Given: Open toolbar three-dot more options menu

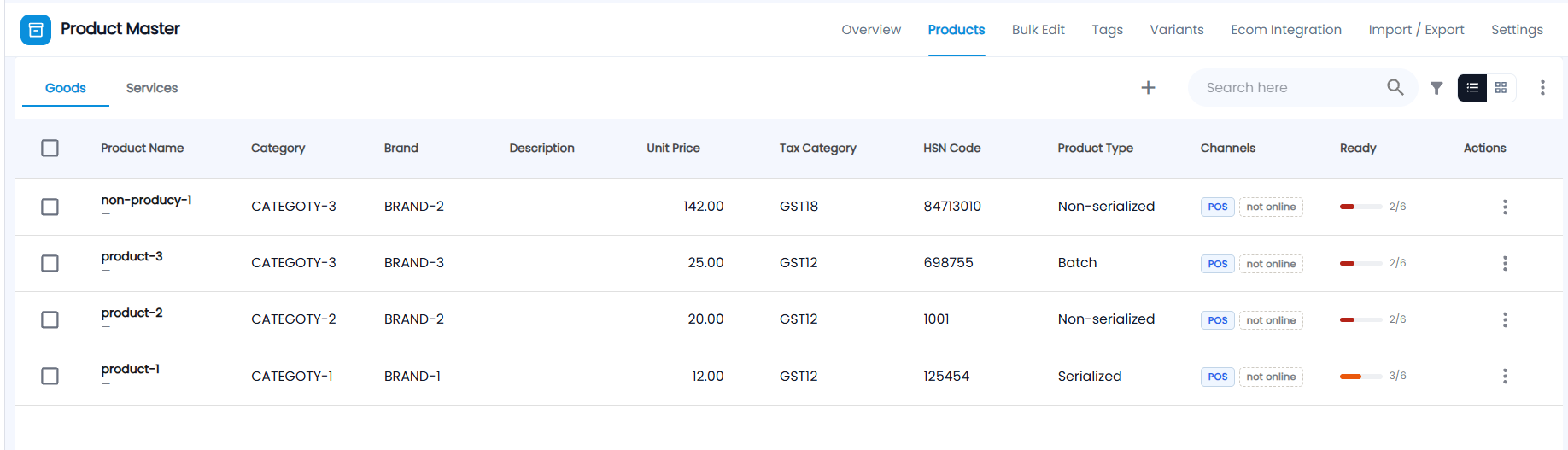Looking at the screenshot, I should (1542, 88).
